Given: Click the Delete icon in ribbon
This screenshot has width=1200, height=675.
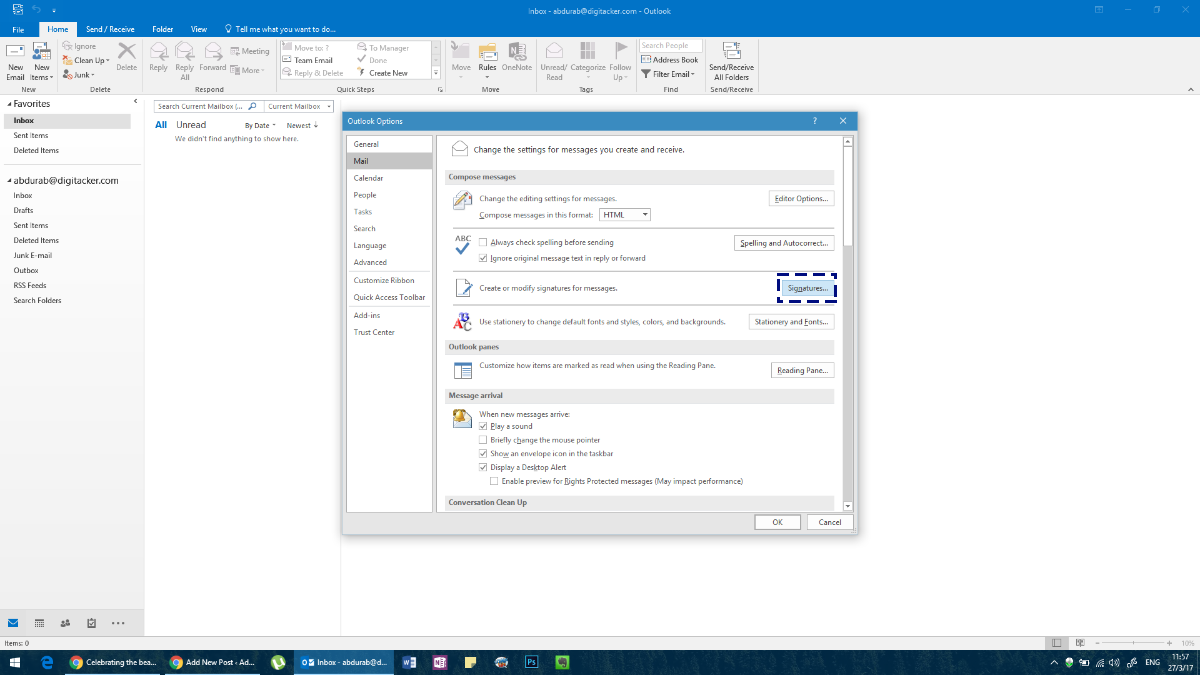Looking at the screenshot, I should coord(127,57).
